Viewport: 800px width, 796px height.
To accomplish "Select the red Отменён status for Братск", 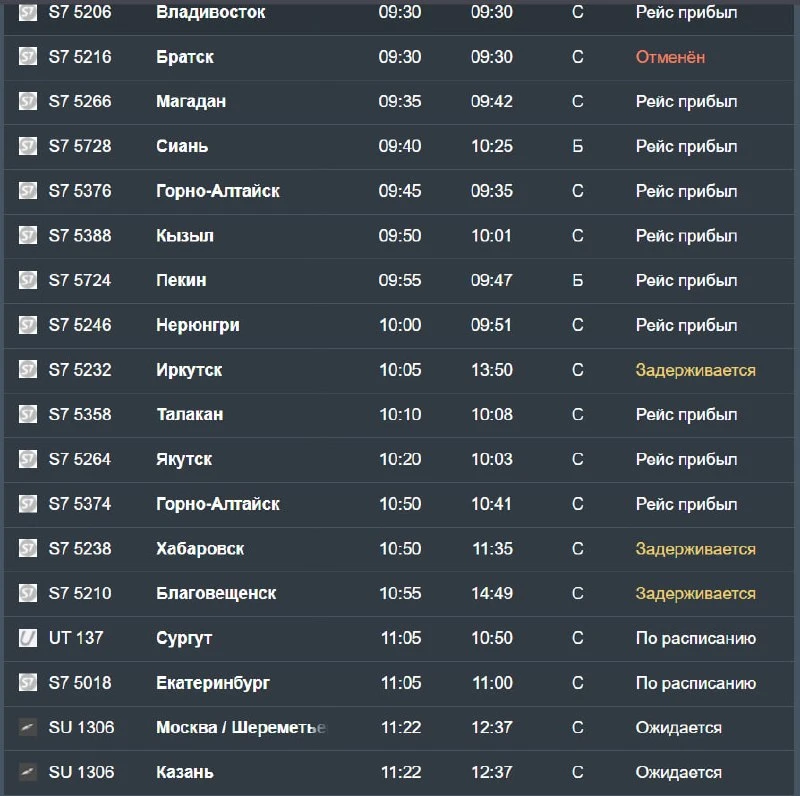I will 670,57.
